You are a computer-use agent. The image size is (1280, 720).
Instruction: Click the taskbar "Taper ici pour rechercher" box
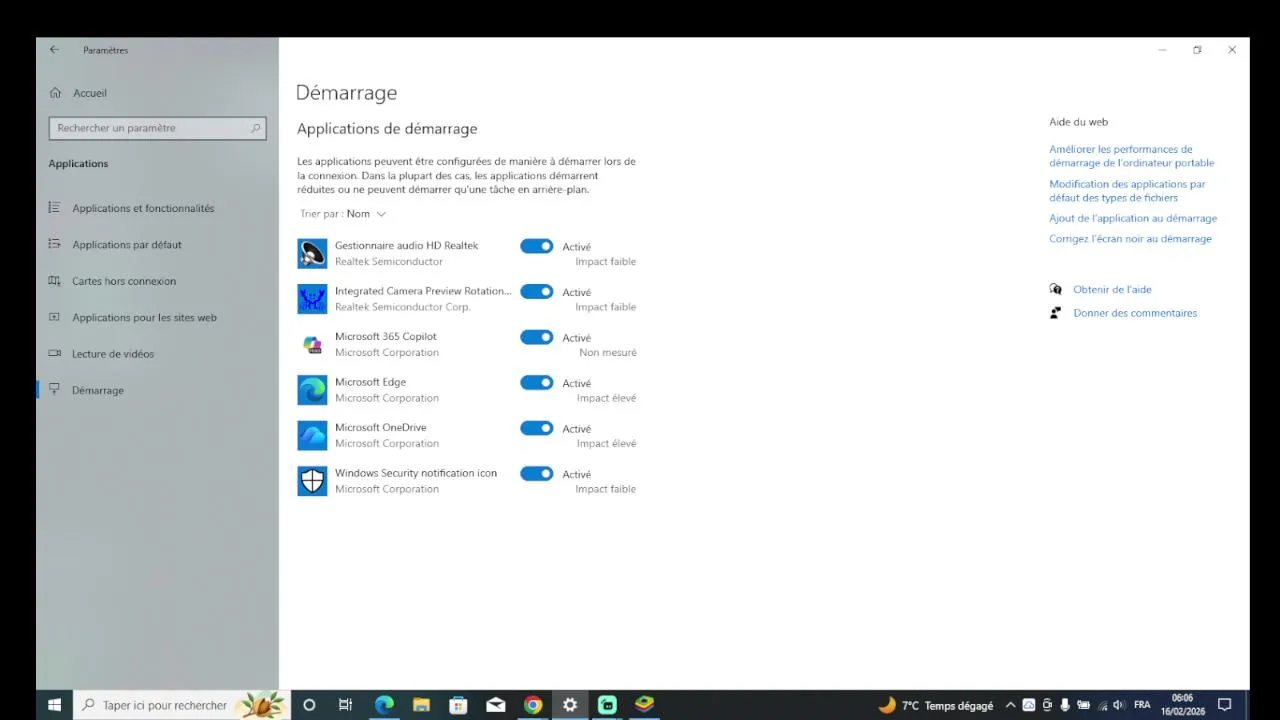182,705
